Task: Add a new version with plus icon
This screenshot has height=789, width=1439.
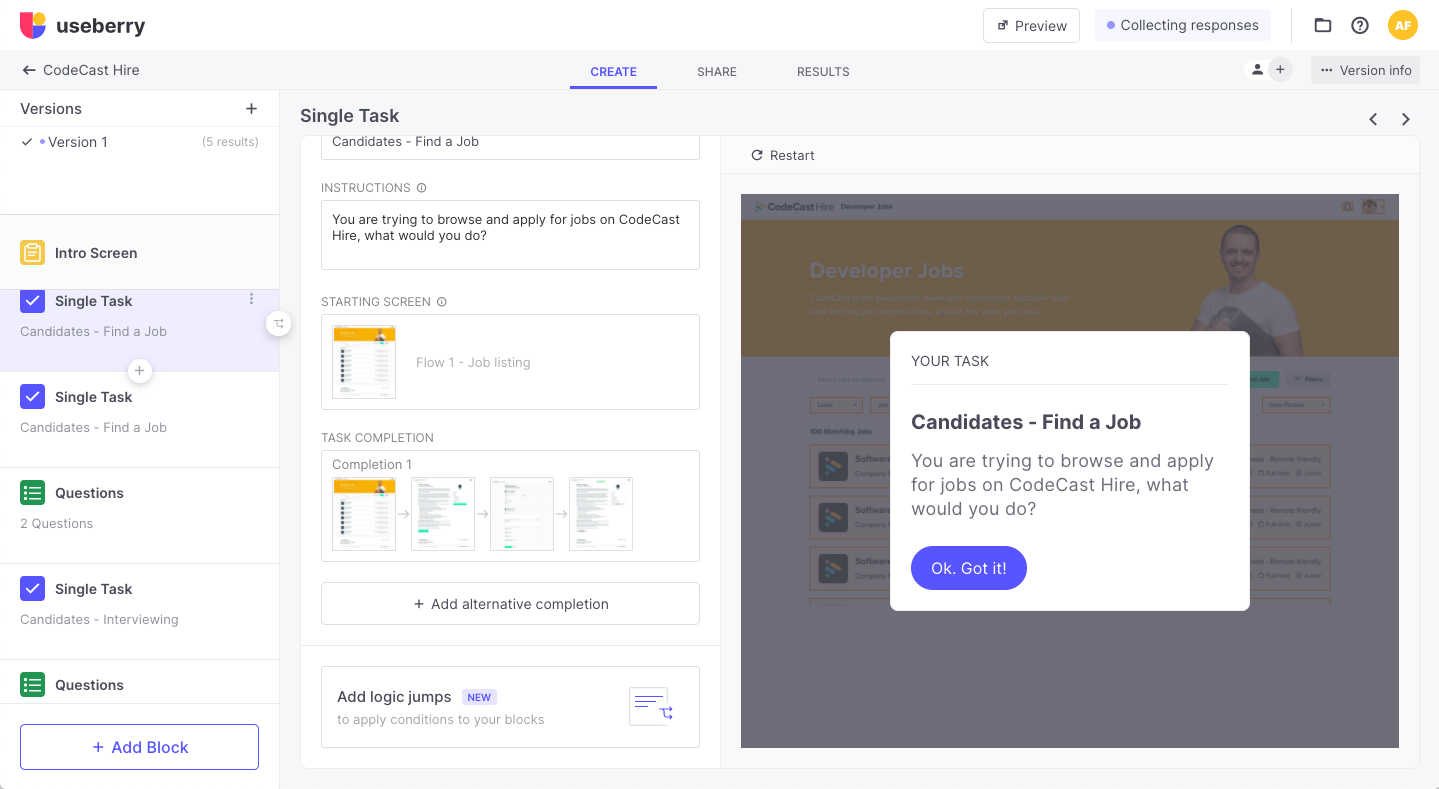Action: pyautogui.click(x=251, y=109)
